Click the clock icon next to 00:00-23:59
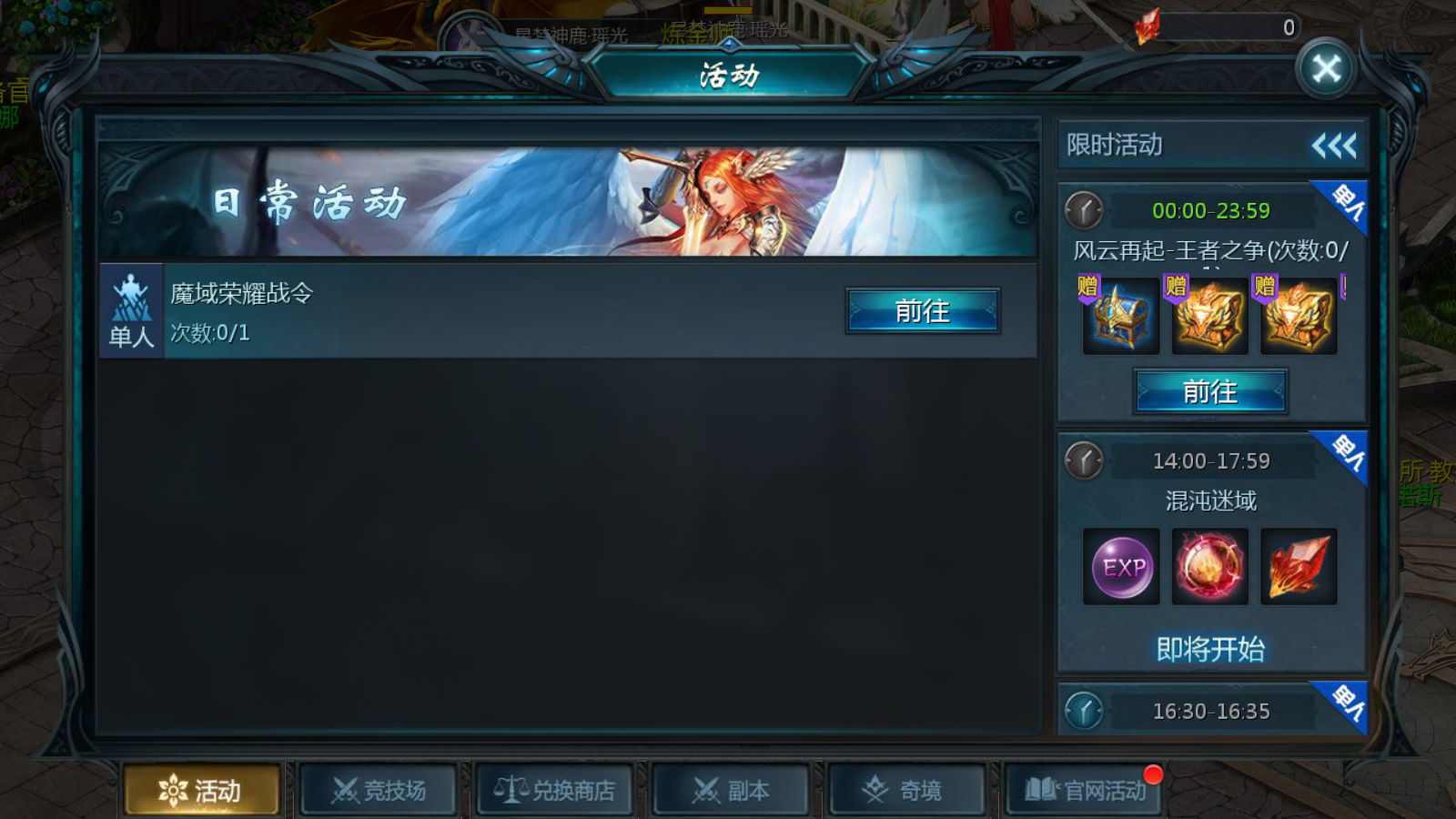Image resolution: width=1456 pixels, height=819 pixels. 1084,210
